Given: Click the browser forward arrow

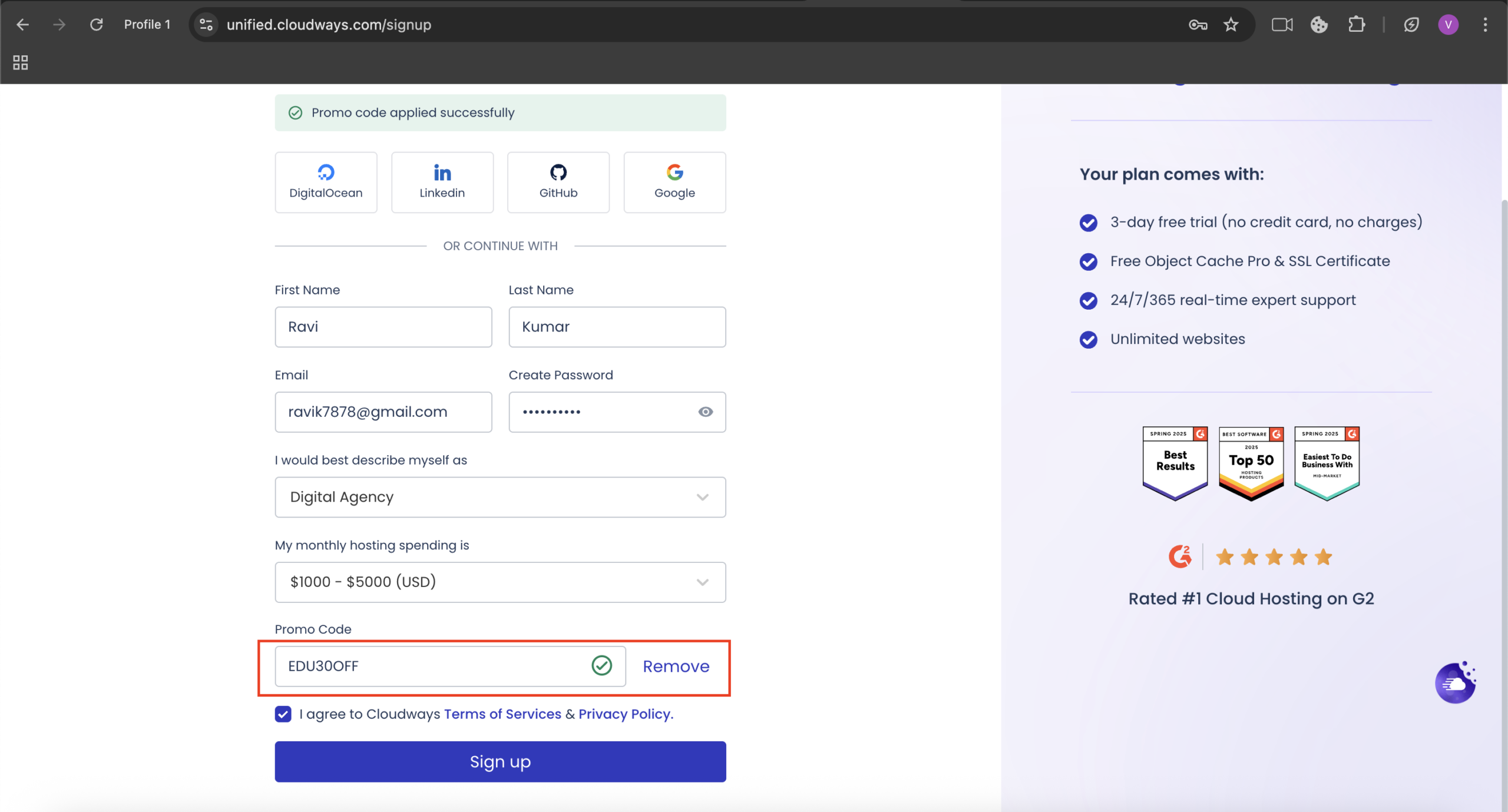Looking at the screenshot, I should 59,25.
